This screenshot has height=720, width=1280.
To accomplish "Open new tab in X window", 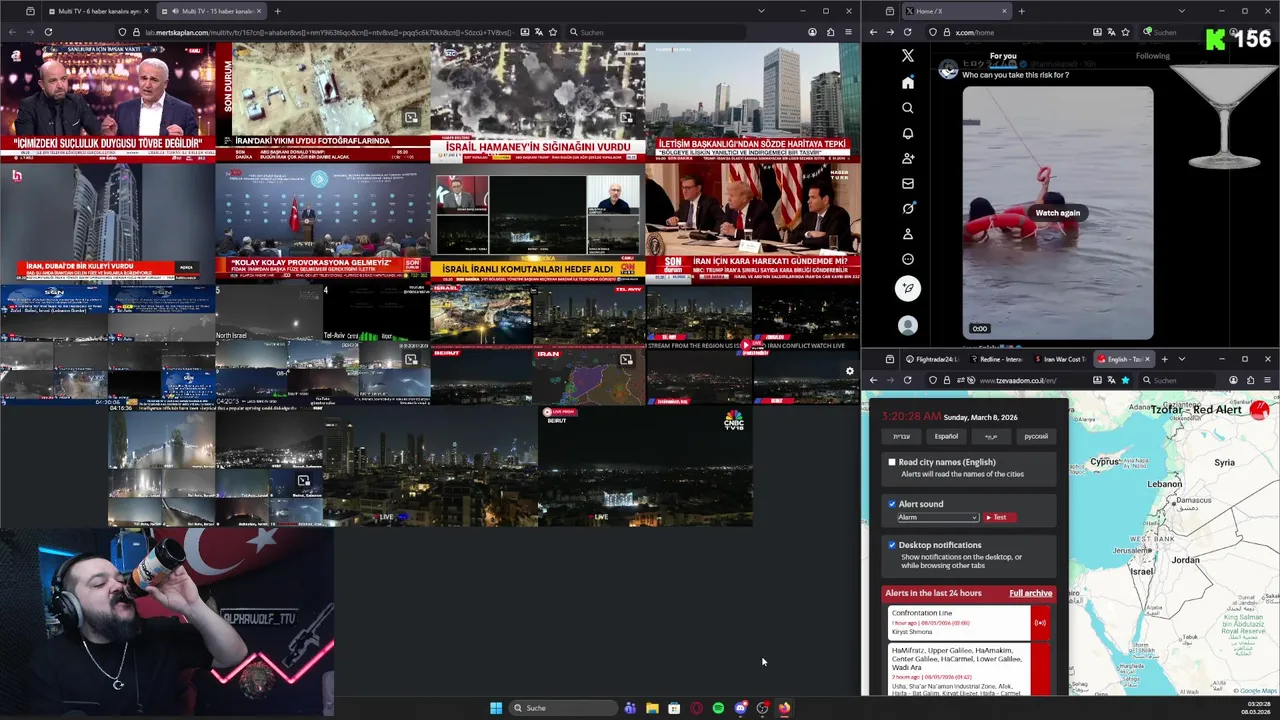I will 1021,11.
